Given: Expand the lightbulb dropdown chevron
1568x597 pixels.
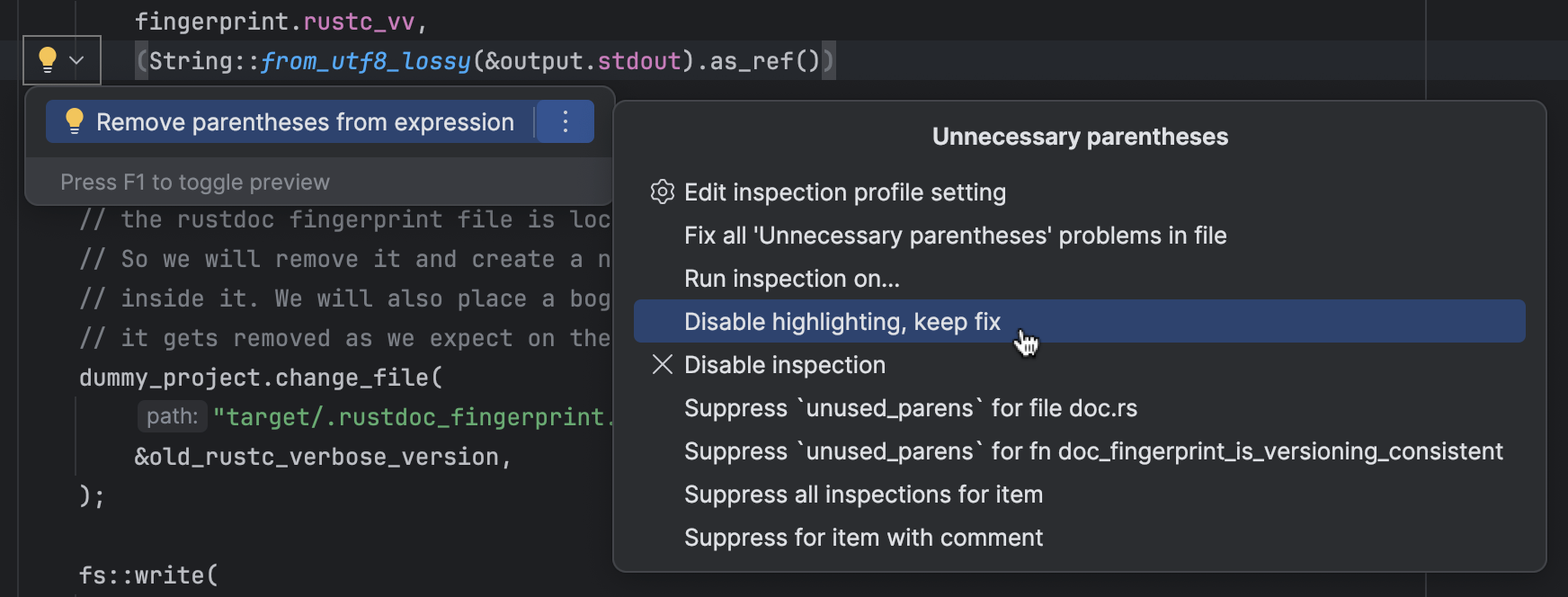Looking at the screenshot, I should pos(77,60).
